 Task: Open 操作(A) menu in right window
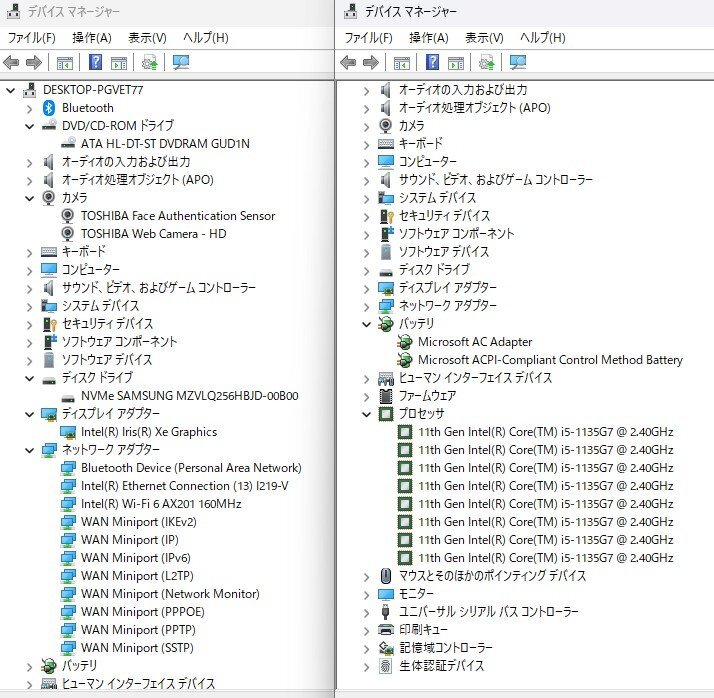[428, 38]
